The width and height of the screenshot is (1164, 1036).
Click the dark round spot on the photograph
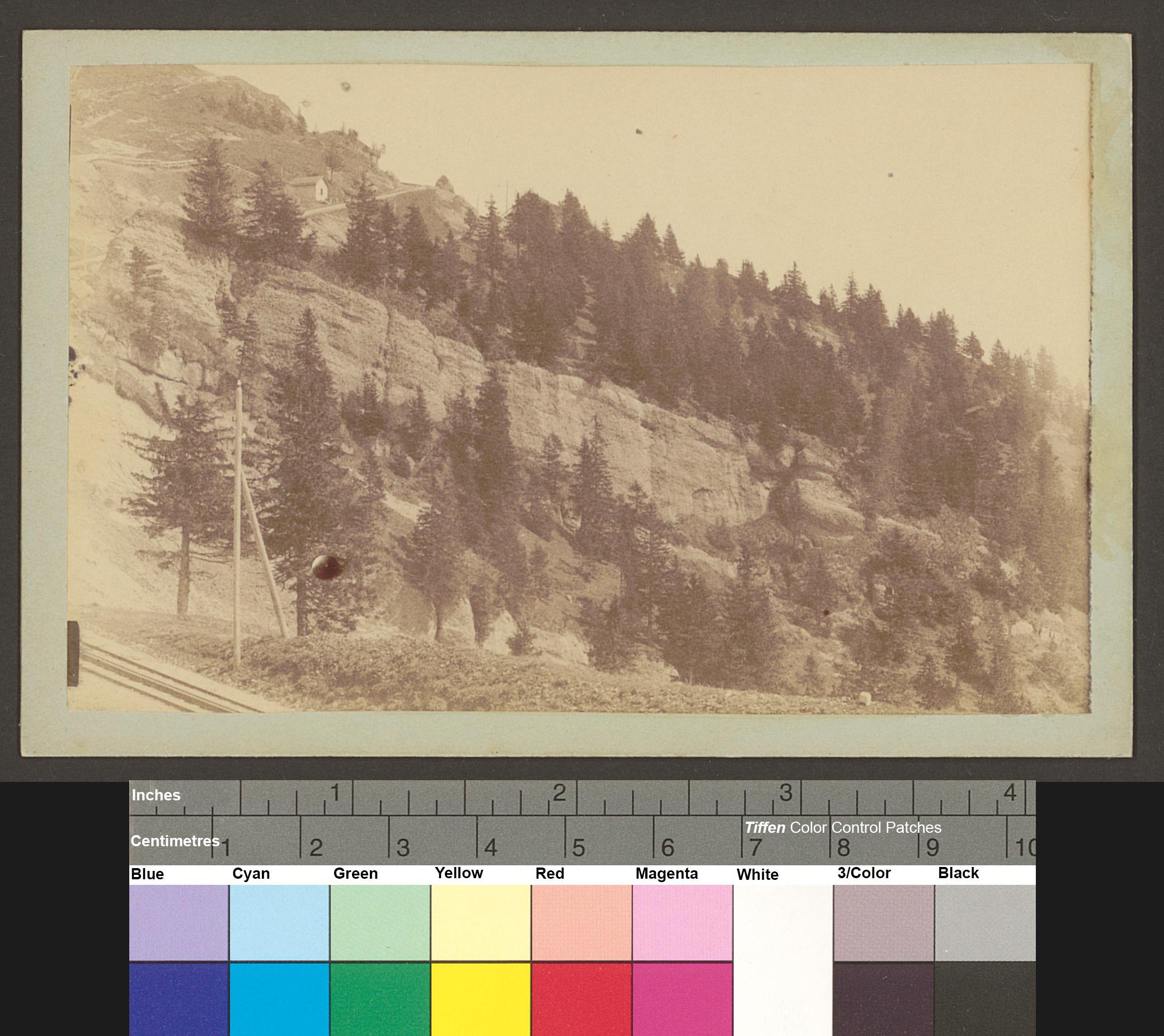[327, 567]
